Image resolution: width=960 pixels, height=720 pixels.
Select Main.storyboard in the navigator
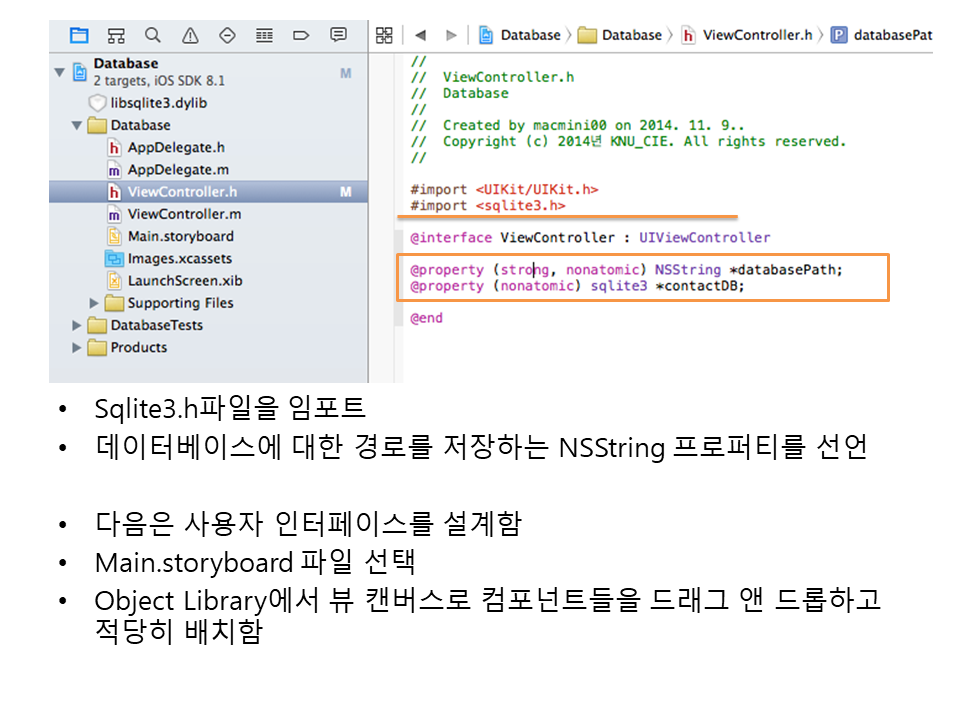(180, 236)
